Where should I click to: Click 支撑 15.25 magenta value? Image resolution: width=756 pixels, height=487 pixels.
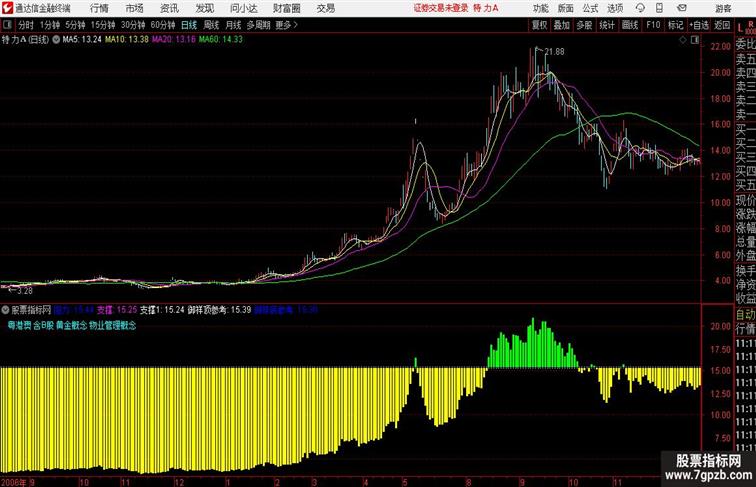[117, 310]
